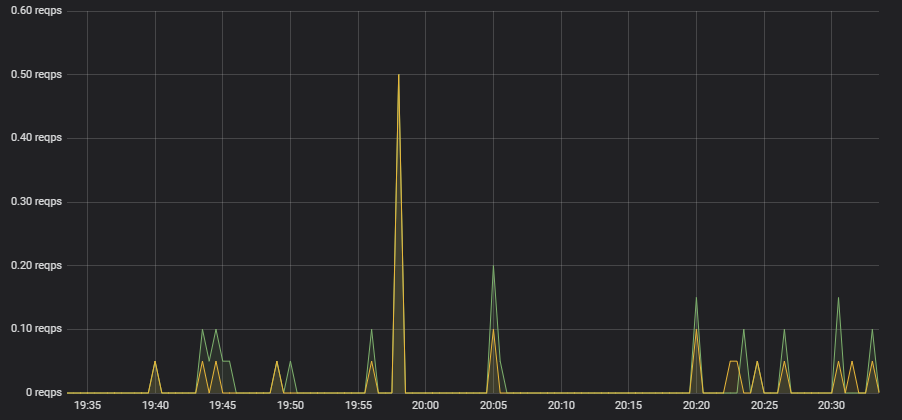Click the 20:00 time axis label
The width and height of the screenshot is (902, 420).
[426, 406]
